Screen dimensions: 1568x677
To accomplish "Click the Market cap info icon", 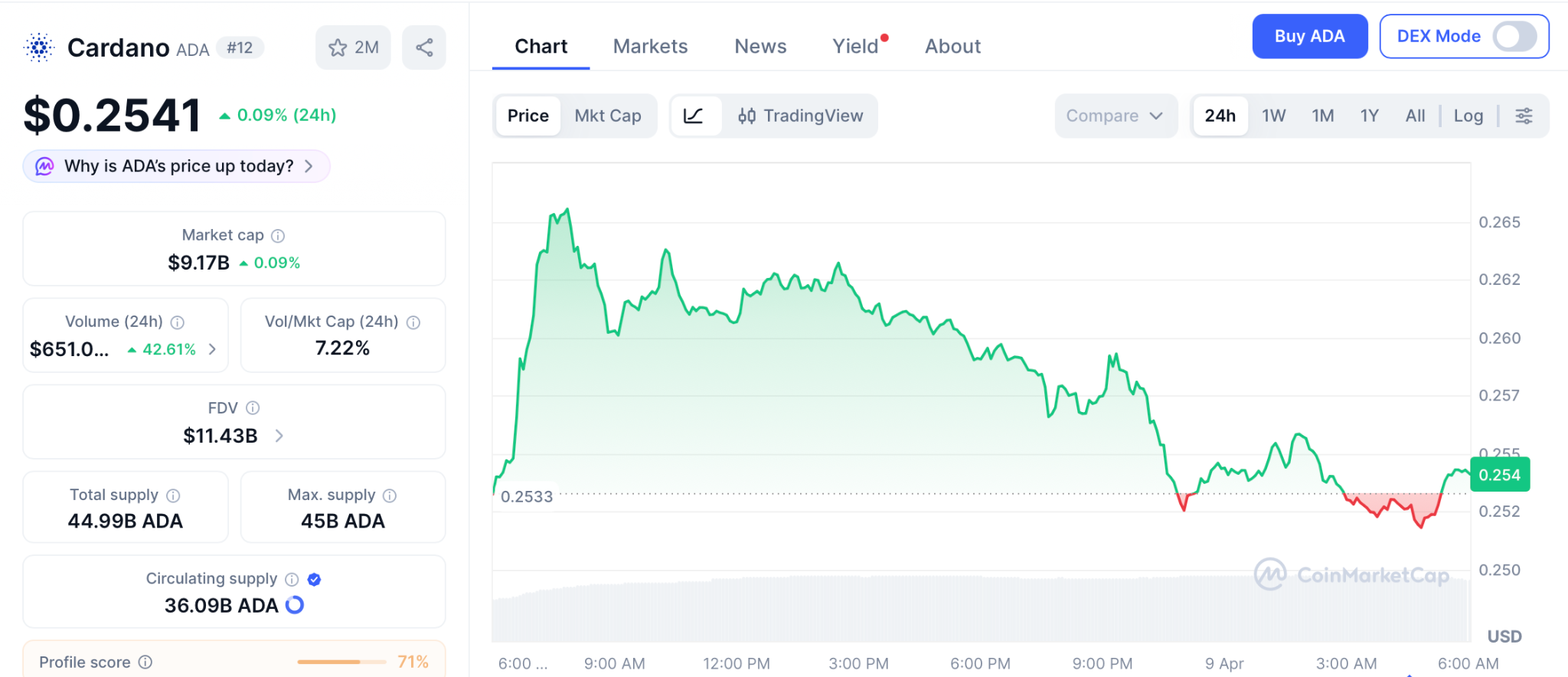I will 278,236.
